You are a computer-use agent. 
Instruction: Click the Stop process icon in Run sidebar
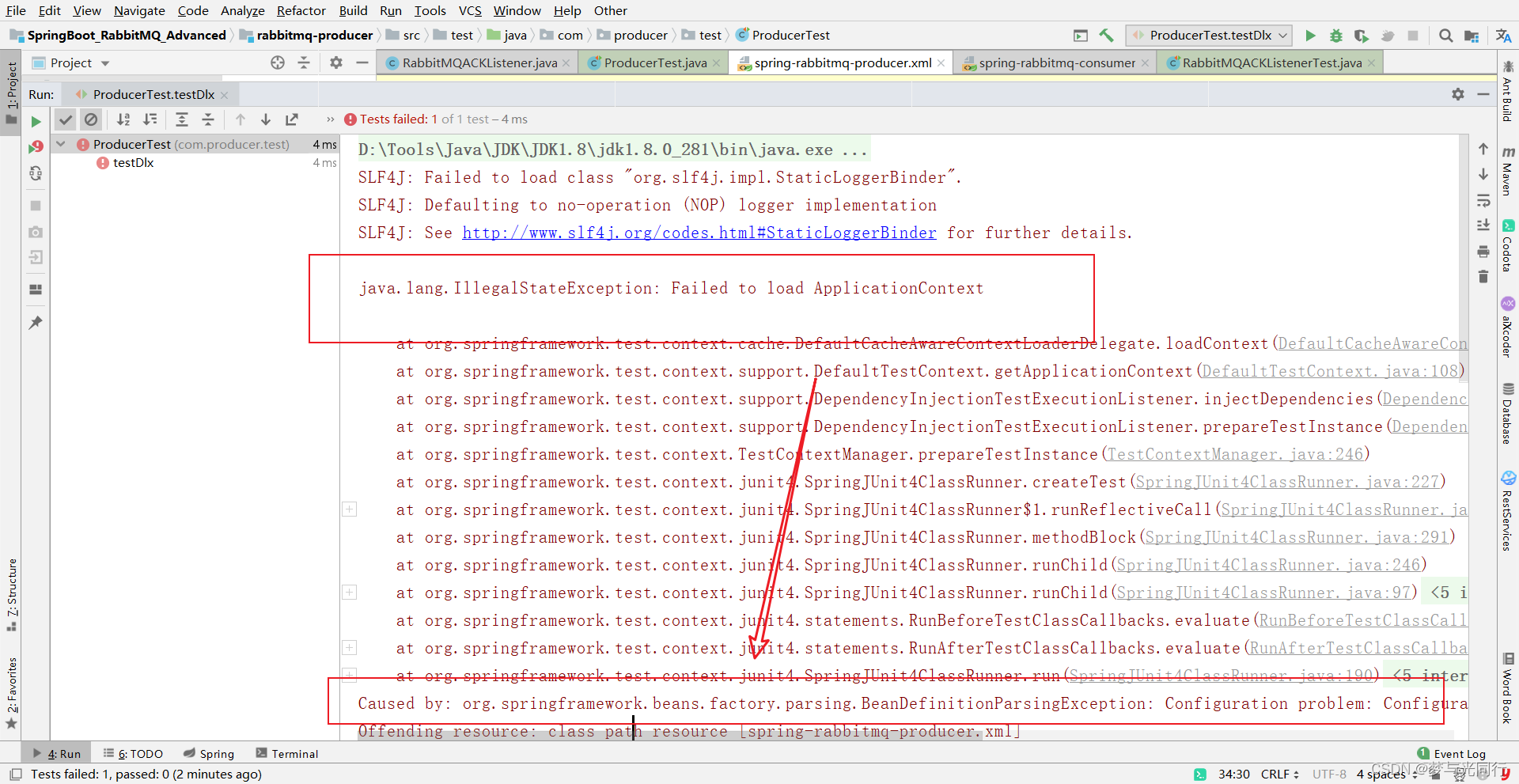[x=36, y=206]
